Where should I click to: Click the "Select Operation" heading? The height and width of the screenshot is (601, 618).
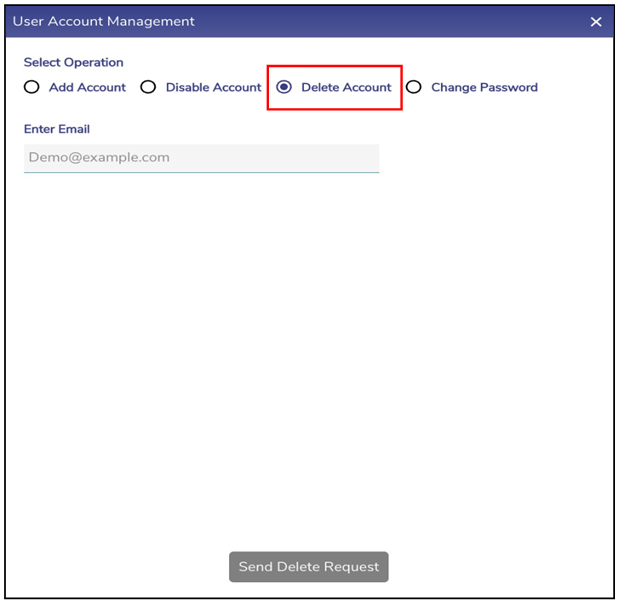pos(74,62)
